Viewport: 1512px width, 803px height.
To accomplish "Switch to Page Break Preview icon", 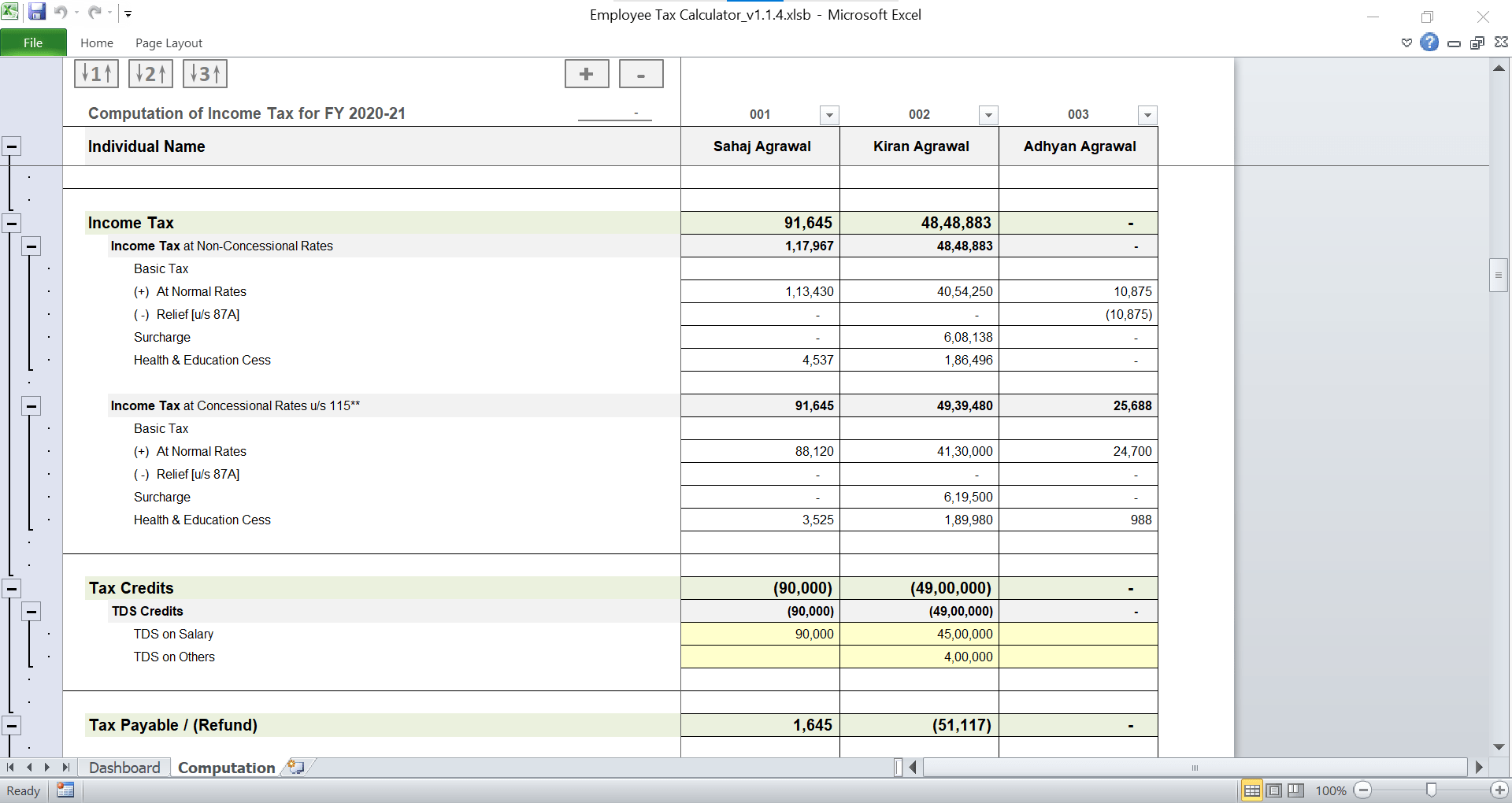I will (x=1296, y=790).
